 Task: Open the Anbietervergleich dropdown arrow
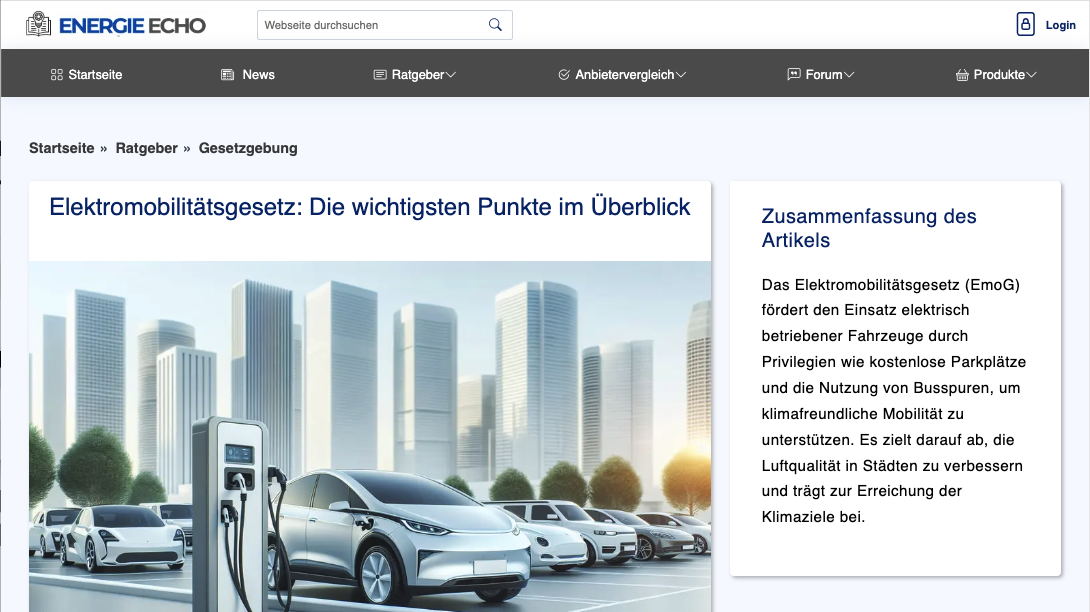(681, 75)
